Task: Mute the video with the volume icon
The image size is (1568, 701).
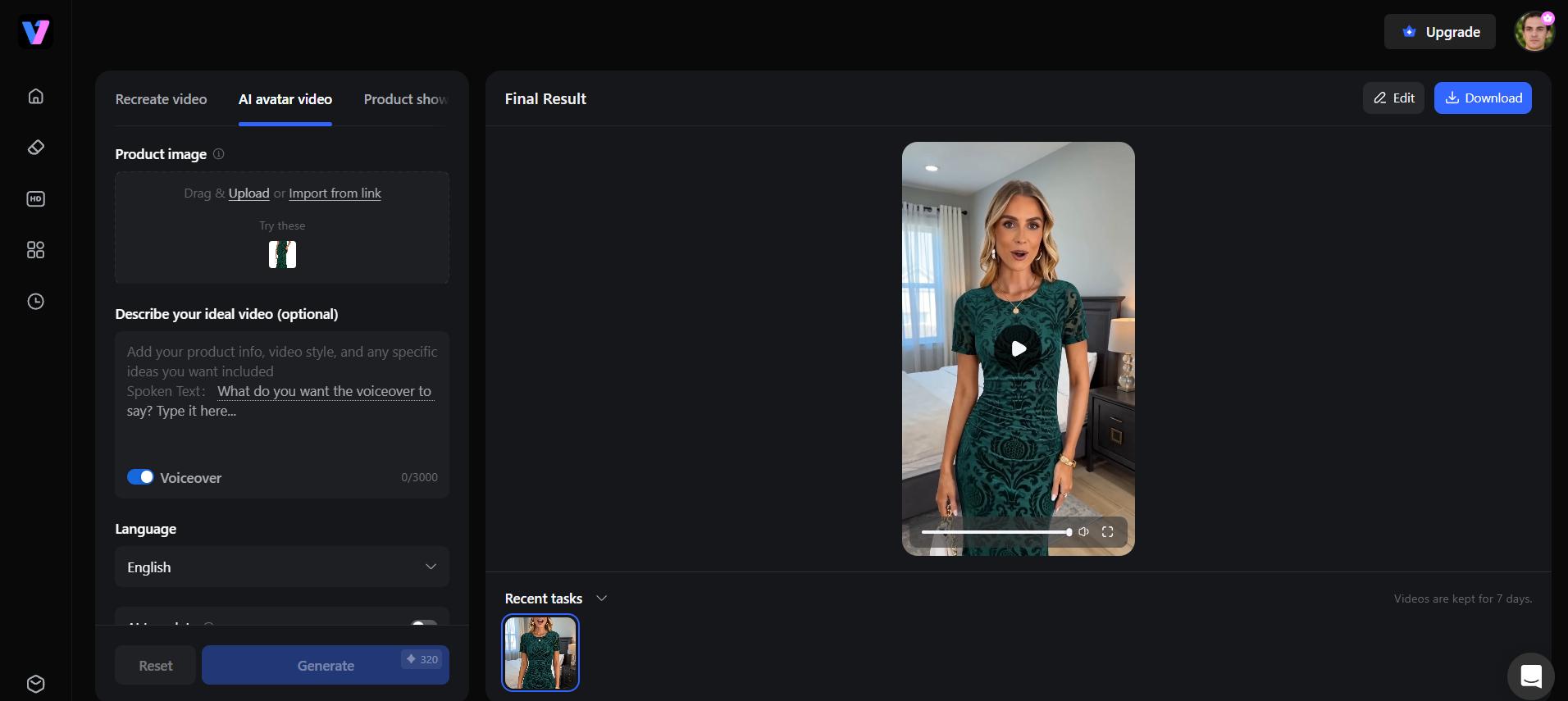Action: 1083,532
